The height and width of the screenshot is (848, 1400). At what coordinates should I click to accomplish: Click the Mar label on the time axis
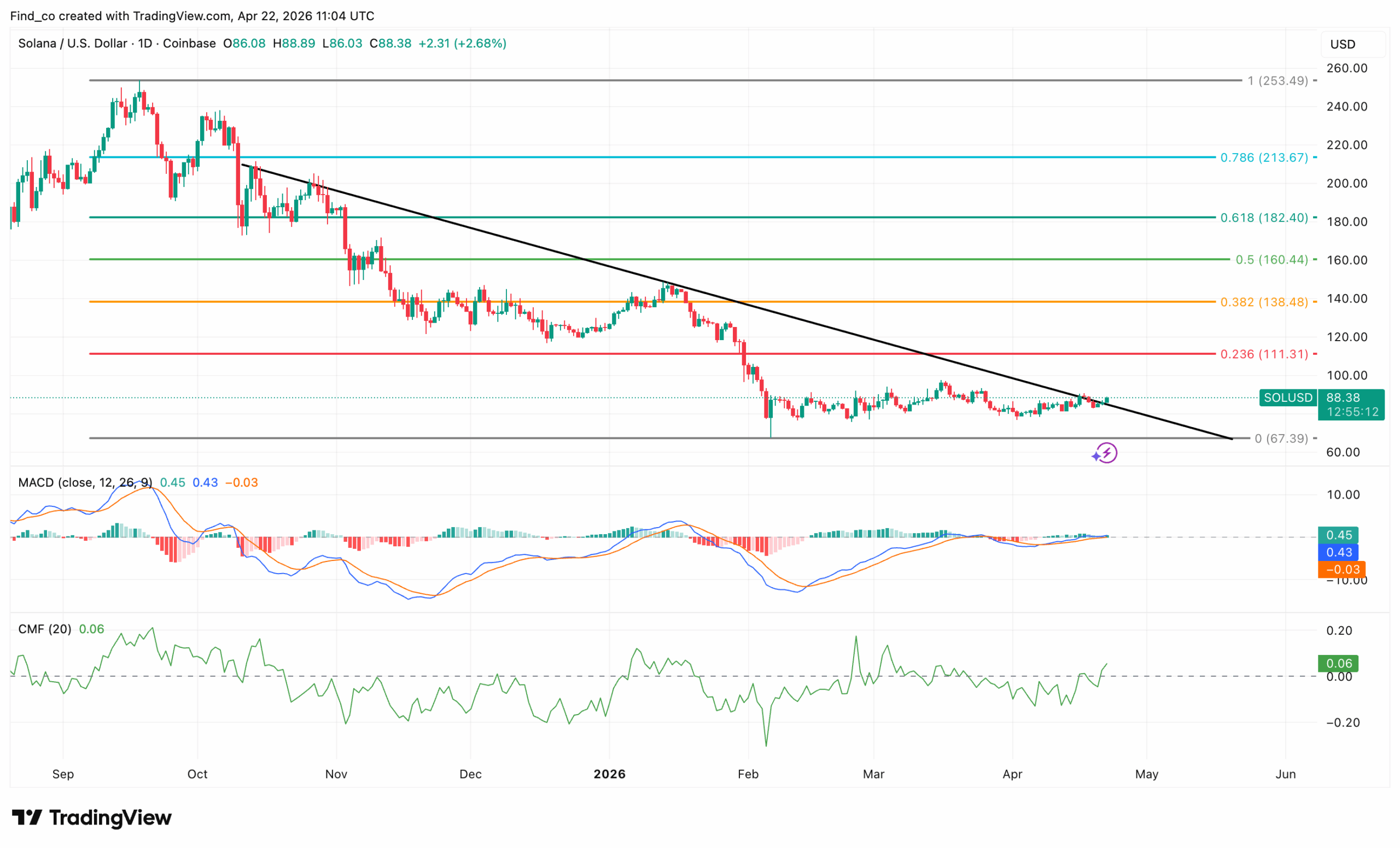tap(874, 774)
